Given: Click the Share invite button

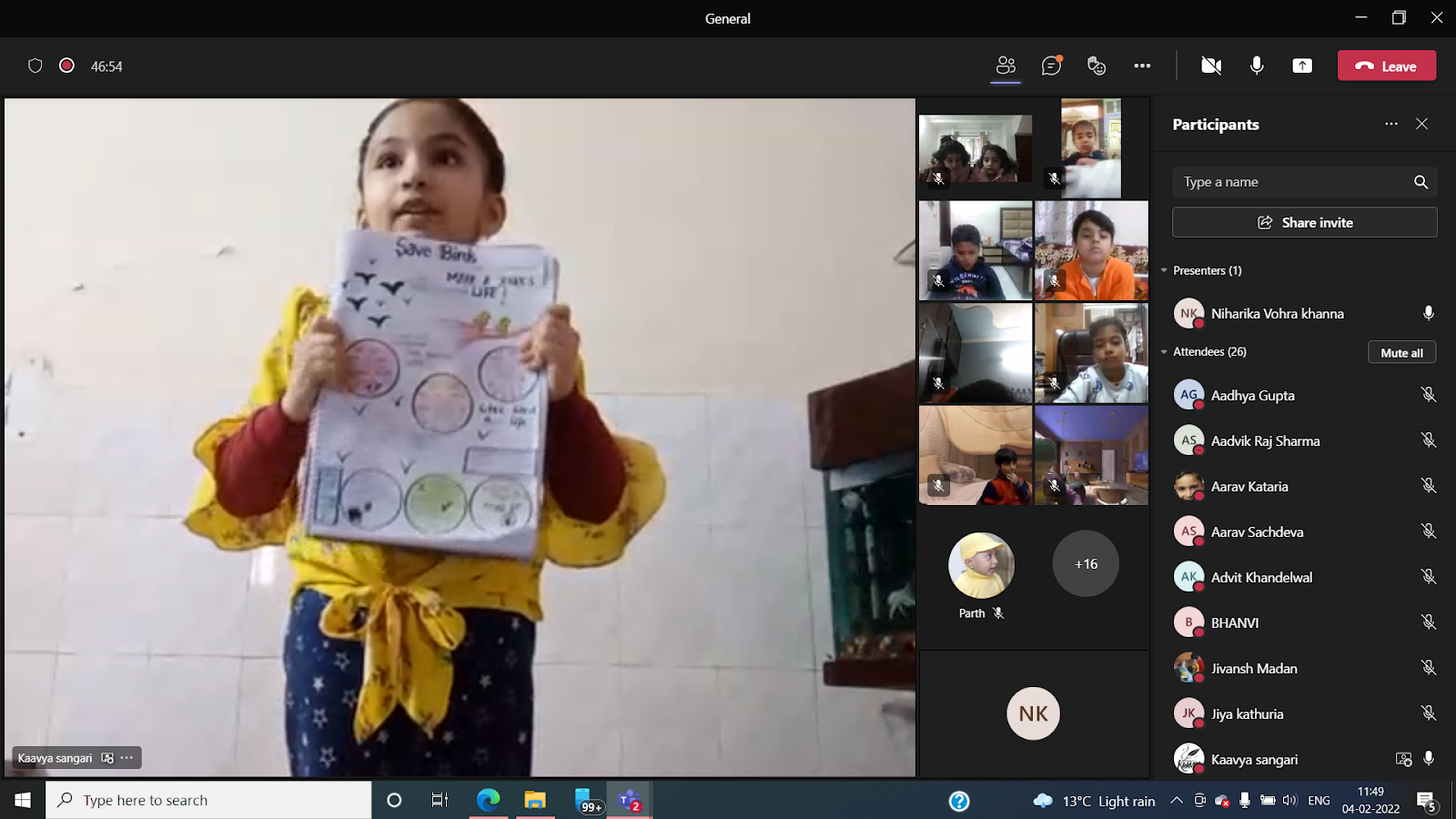Looking at the screenshot, I should (x=1305, y=222).
